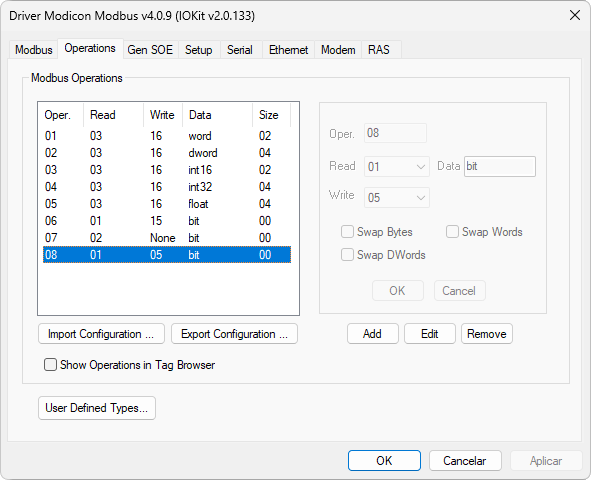Image resolution: width=591 pixels, height=480 pixels.
Task: Click Export Configuration button
Action: pyautogui.click(x=234, y=334)
